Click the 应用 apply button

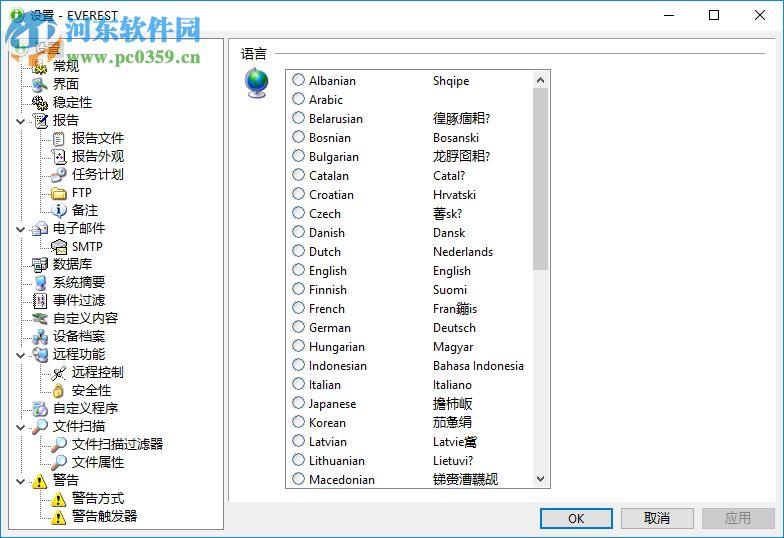point(738,518)
